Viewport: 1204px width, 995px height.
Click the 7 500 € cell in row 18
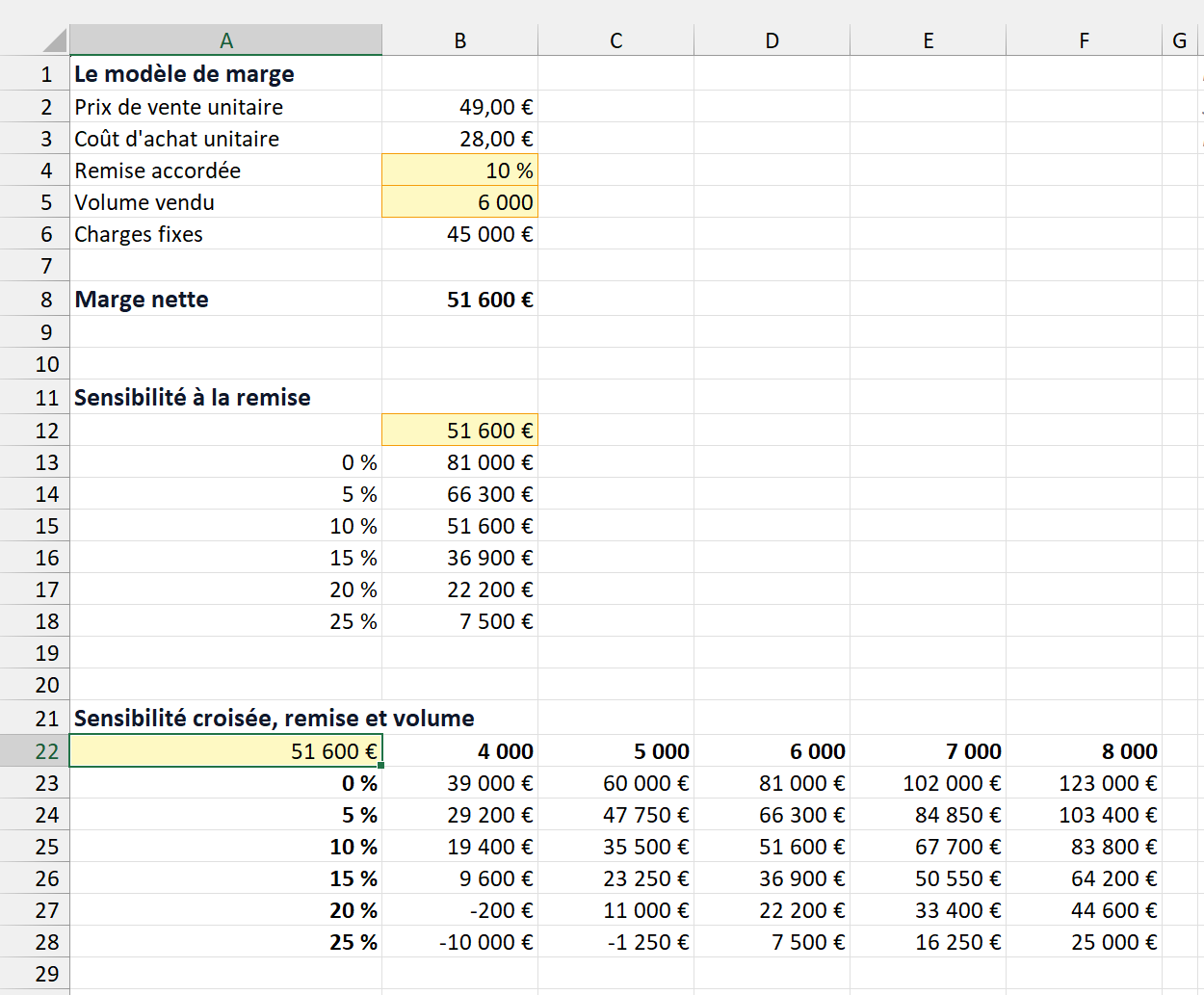pos(460,621)
